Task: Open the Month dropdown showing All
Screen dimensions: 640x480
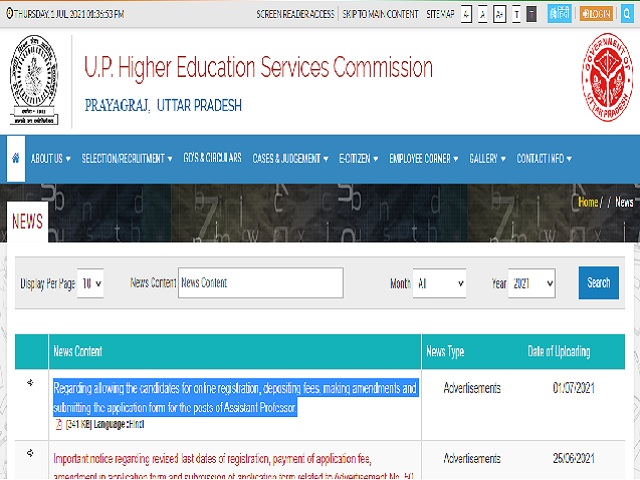Action: tap(439, 283)
